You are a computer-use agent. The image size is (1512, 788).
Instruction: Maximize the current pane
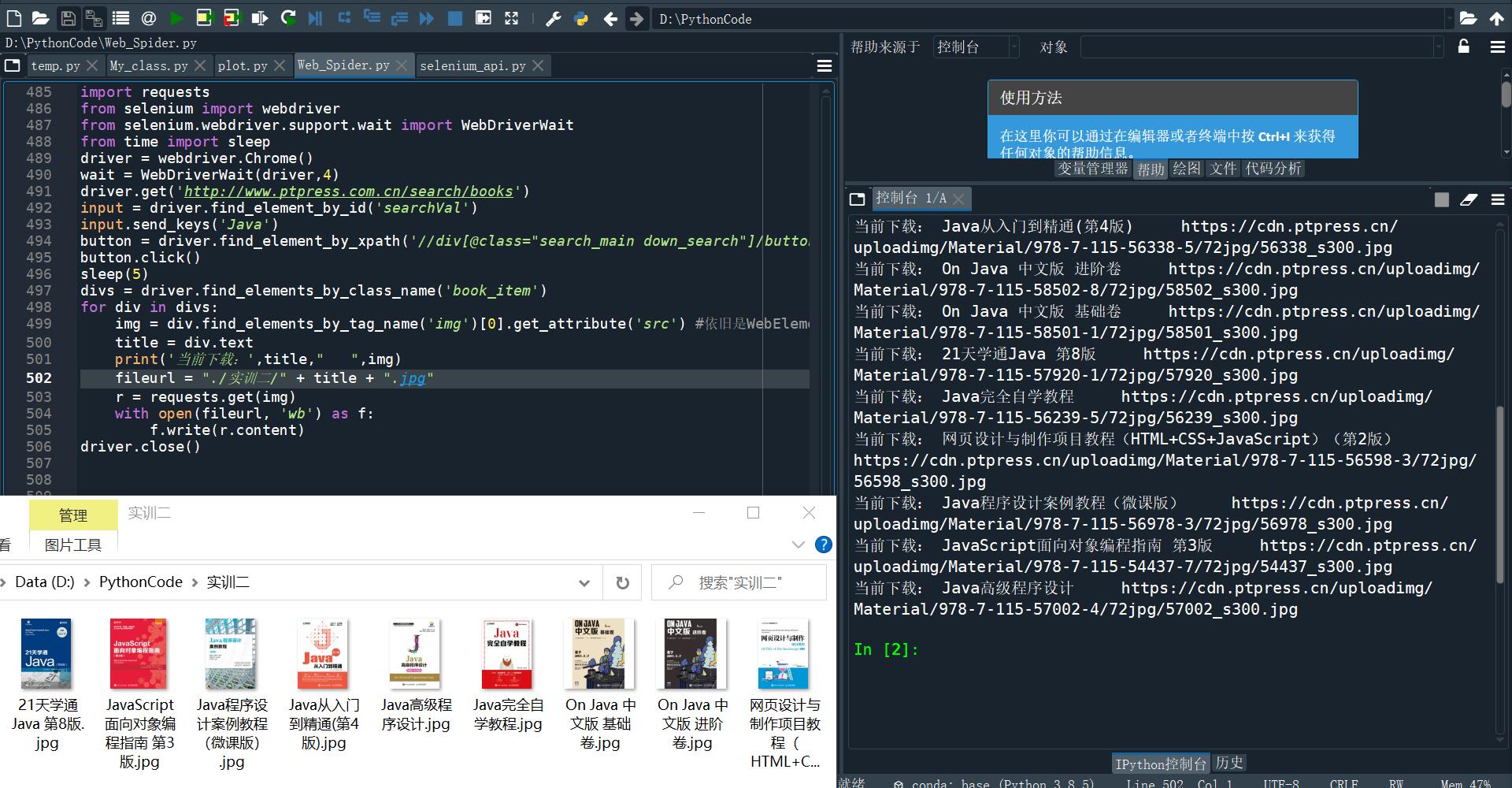[x=484, y=18]
